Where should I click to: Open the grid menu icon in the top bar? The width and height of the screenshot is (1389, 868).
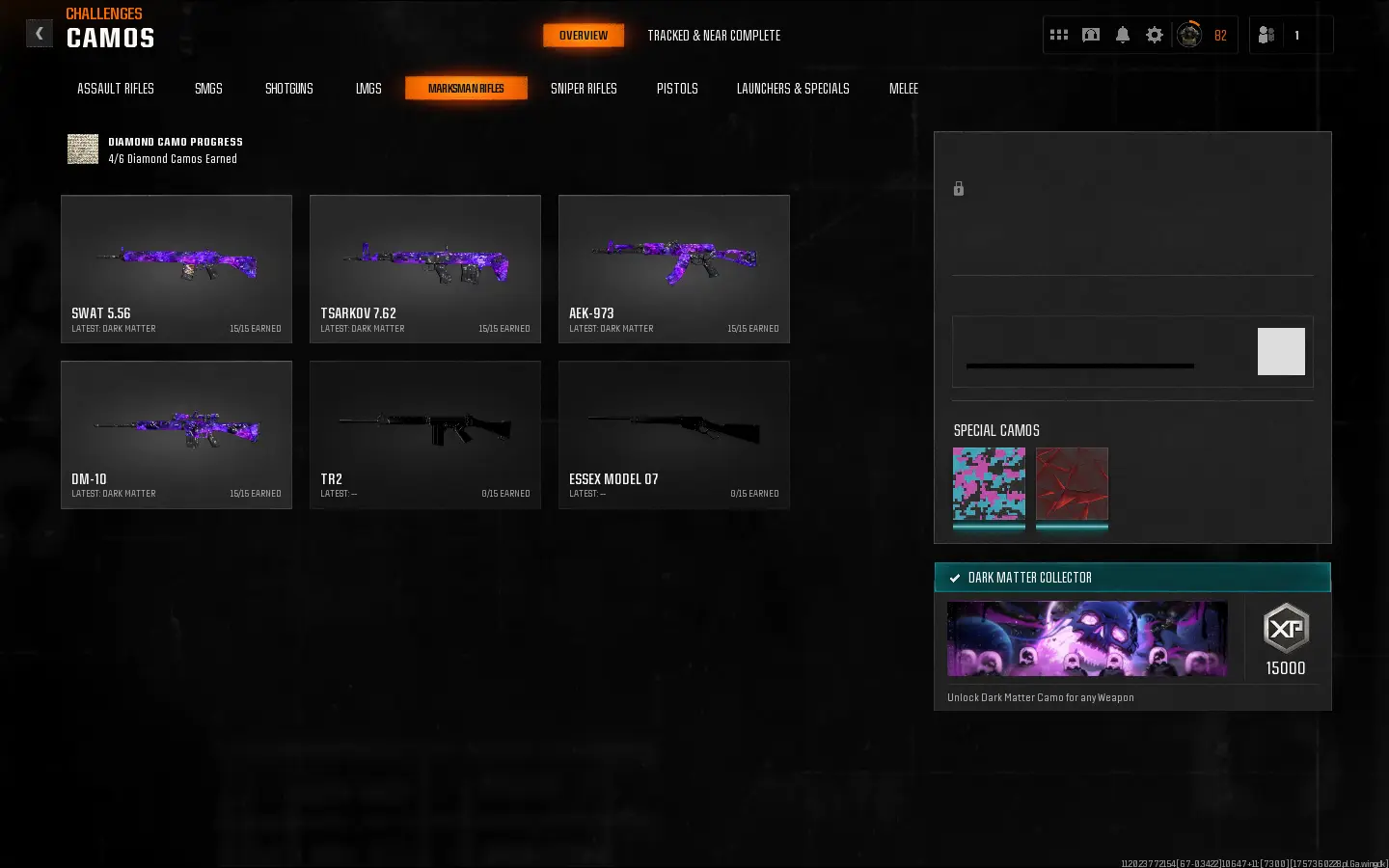tap(1059, 35)
